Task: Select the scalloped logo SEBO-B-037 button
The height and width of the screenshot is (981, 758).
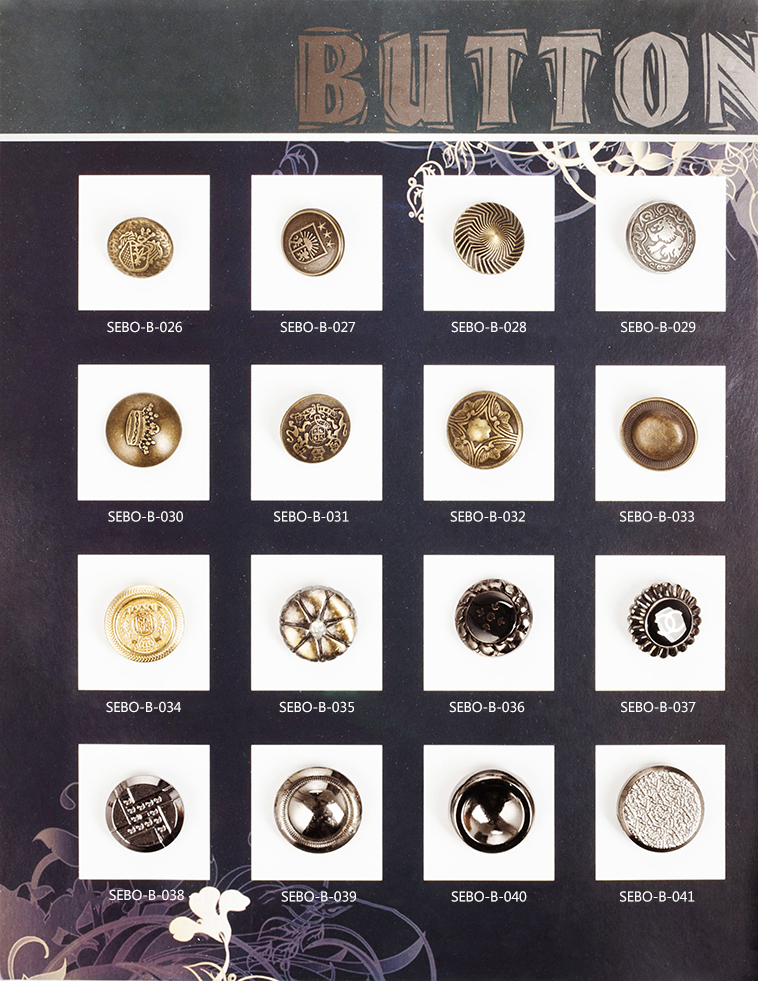Action: click(664, 619)
